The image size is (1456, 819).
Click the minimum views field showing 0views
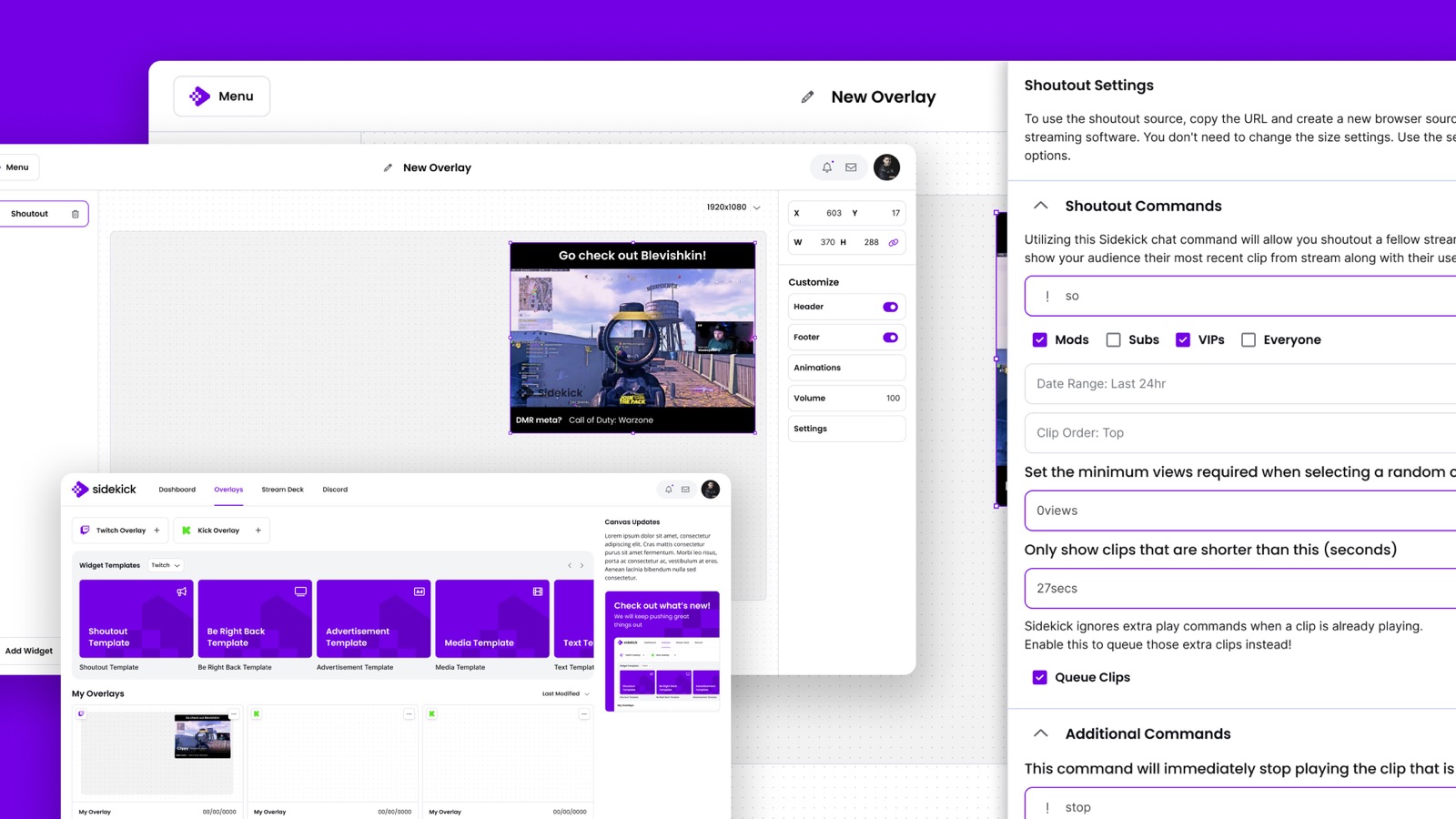(1240, 511)
